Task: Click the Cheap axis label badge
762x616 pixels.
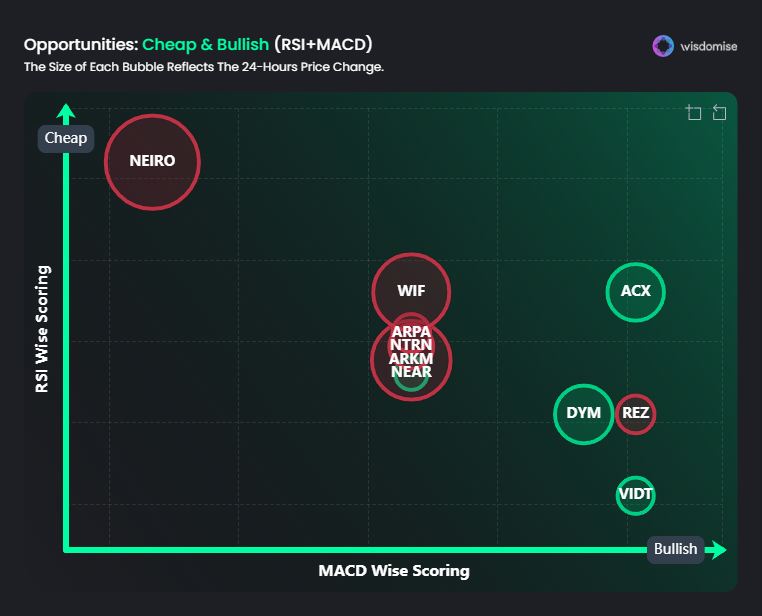Action: tap(66, 138)
